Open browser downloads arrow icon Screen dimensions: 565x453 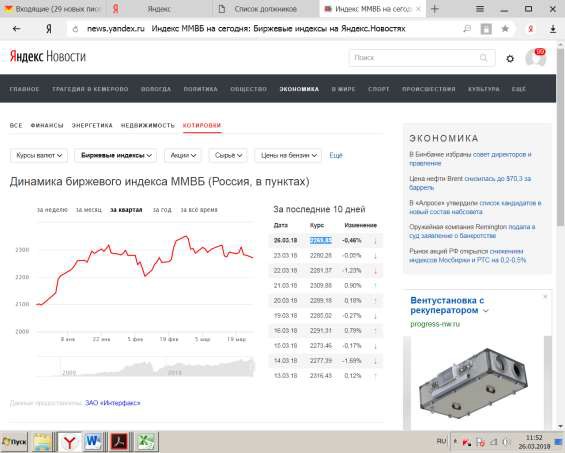coord(553,29)
